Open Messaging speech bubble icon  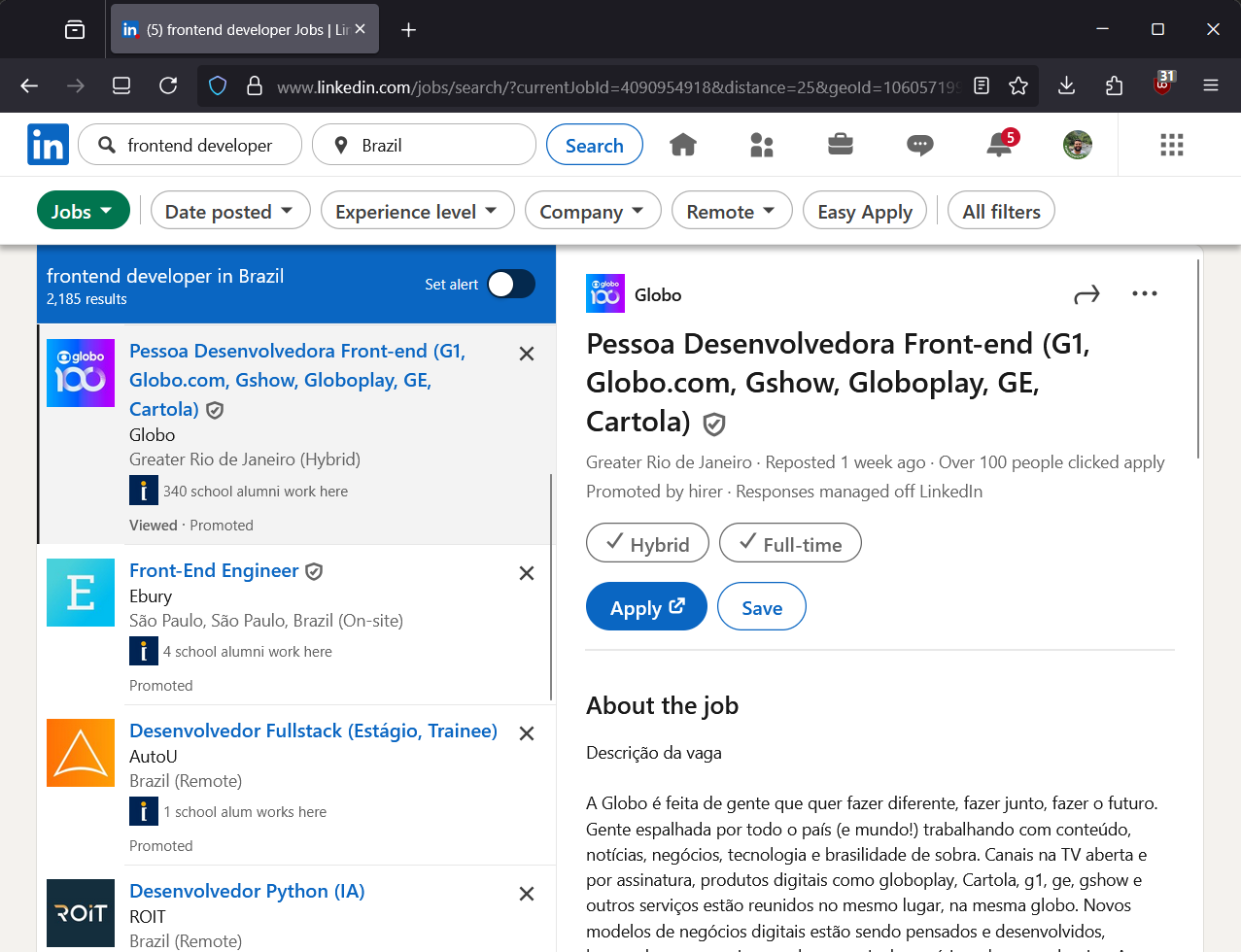(x=919, y=145)
